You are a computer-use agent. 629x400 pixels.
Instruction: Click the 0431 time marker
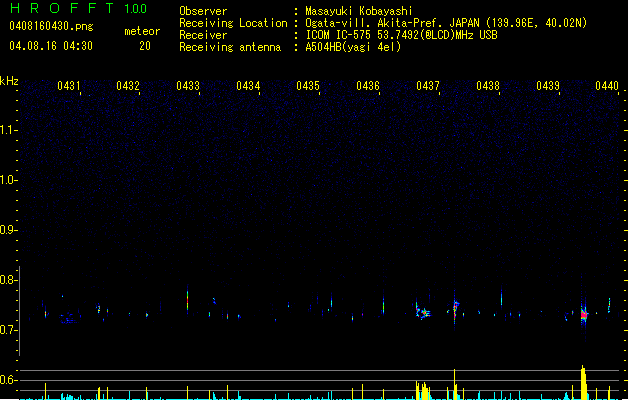[x=69, y=86]
